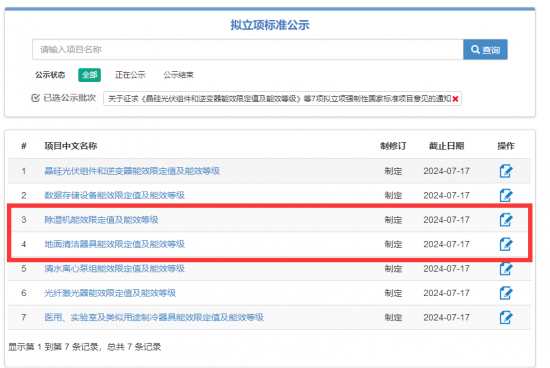This screenshot has width=550, height=368.
Task: Click the 截止日期 column header
Action: (446, 146)
